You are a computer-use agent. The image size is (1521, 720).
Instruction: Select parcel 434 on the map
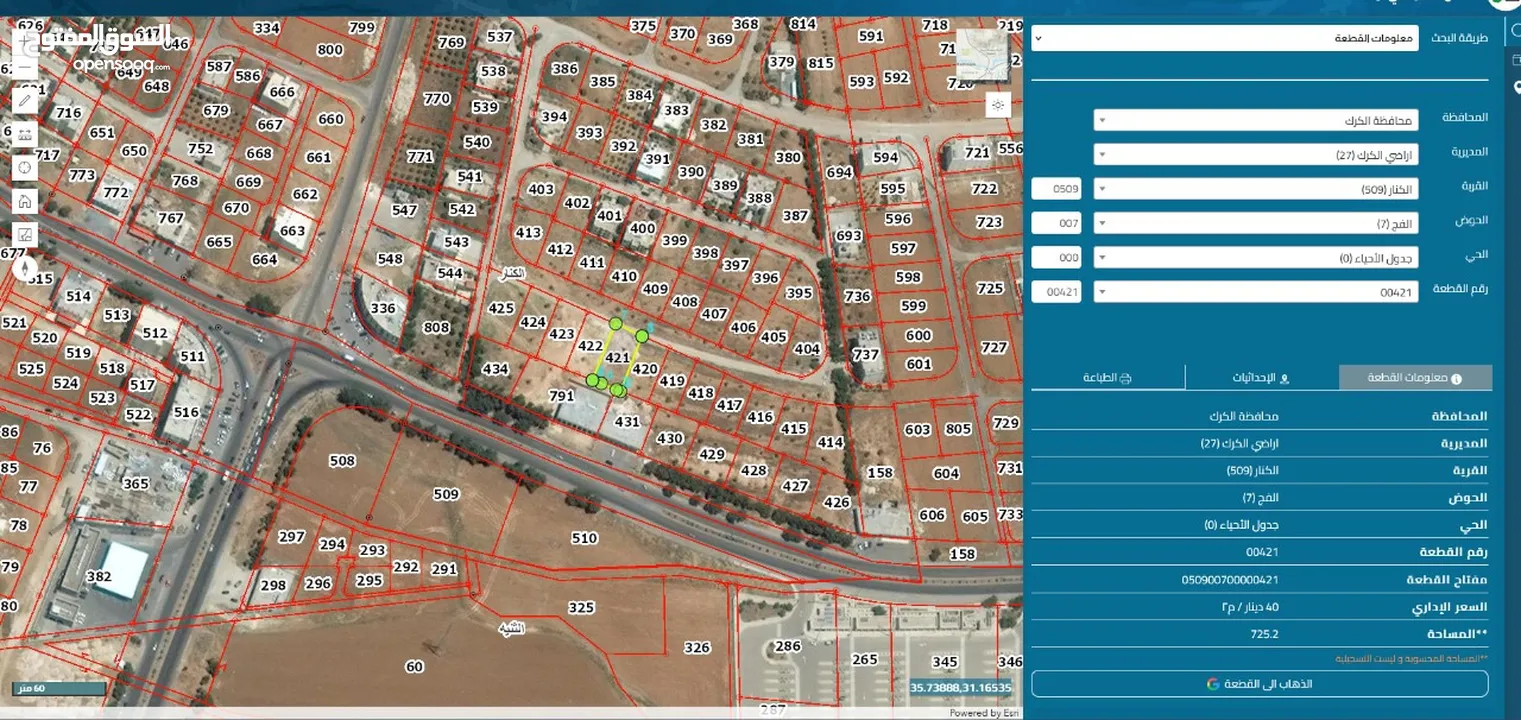point(495,369)
